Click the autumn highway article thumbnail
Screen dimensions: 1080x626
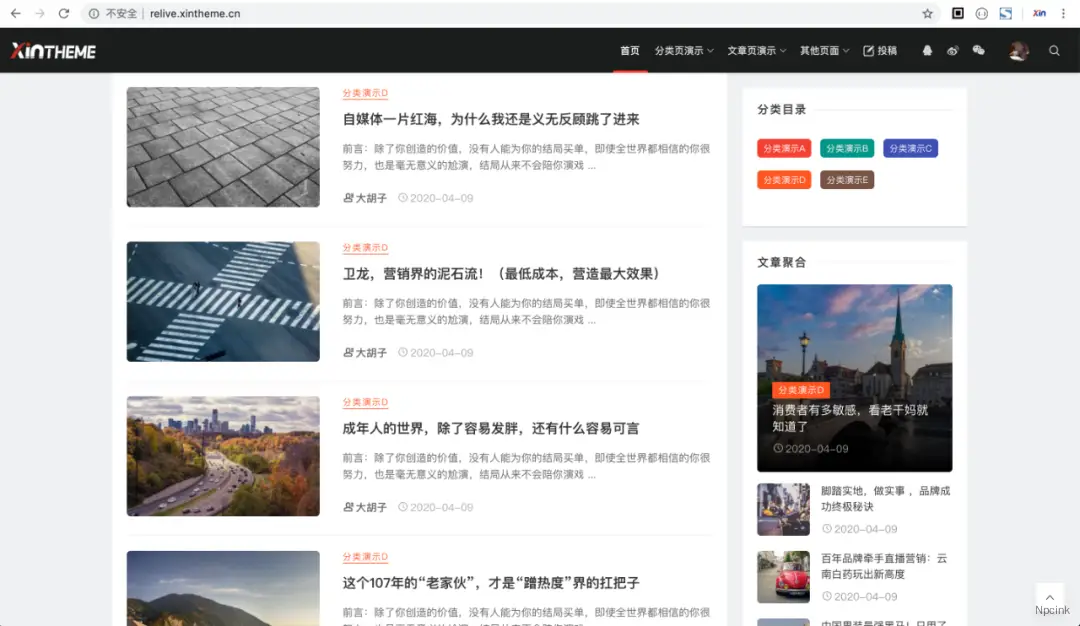click(x=223, y=456)
